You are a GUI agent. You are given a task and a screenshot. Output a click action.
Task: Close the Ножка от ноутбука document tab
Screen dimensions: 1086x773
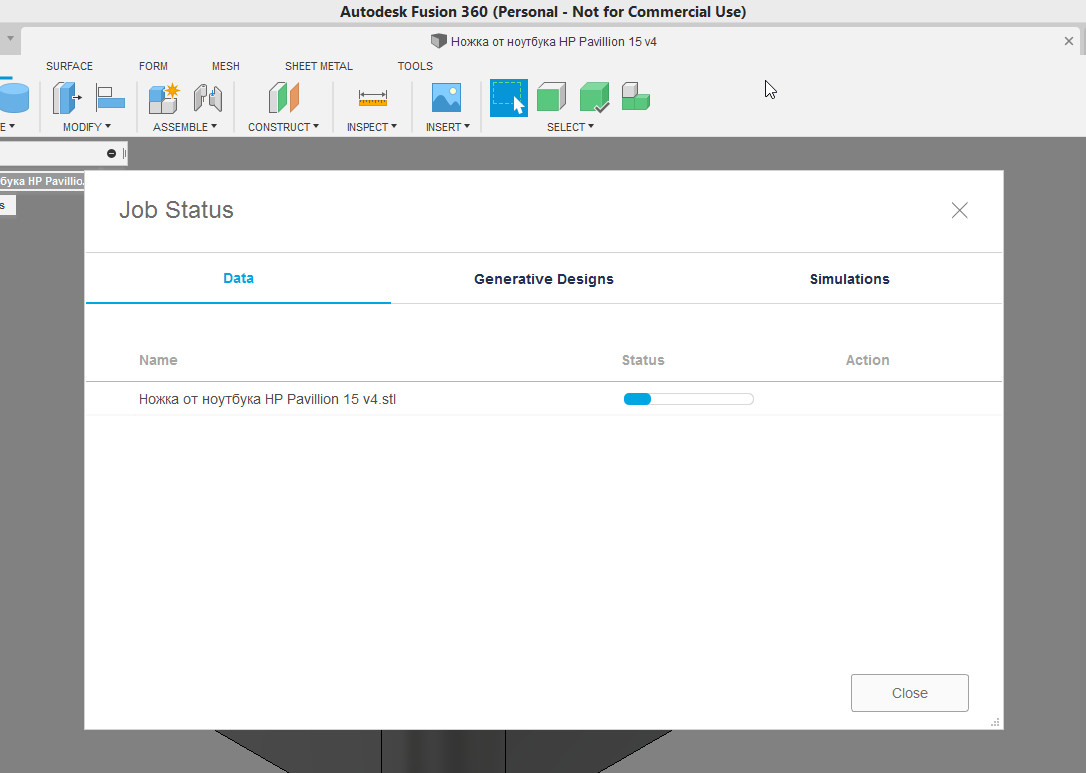coord(1069,41)
